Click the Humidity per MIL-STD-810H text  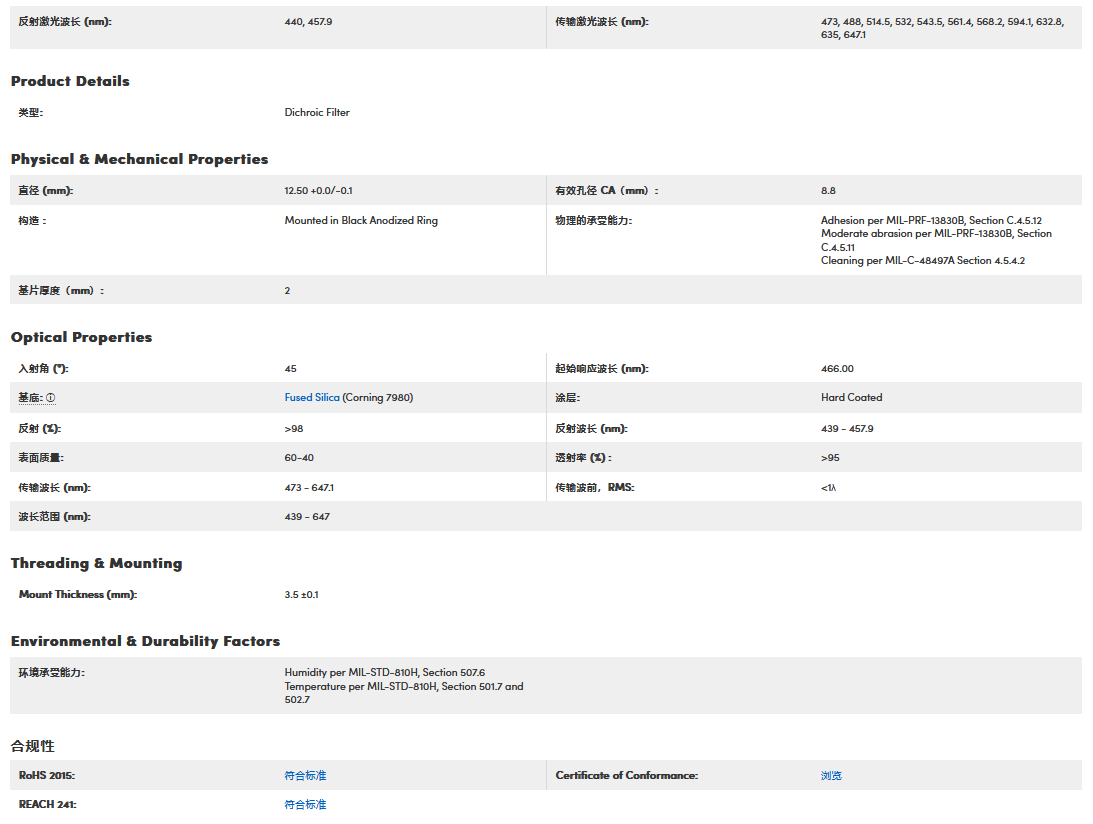pyautogui.click(x=384, y=673)
